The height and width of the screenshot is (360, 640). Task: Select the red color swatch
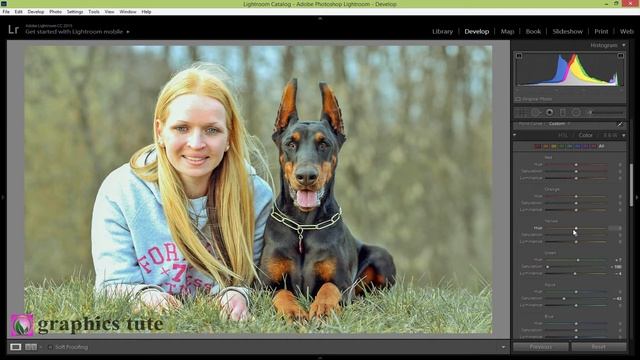pyautogui.click(x=538, y=146)
